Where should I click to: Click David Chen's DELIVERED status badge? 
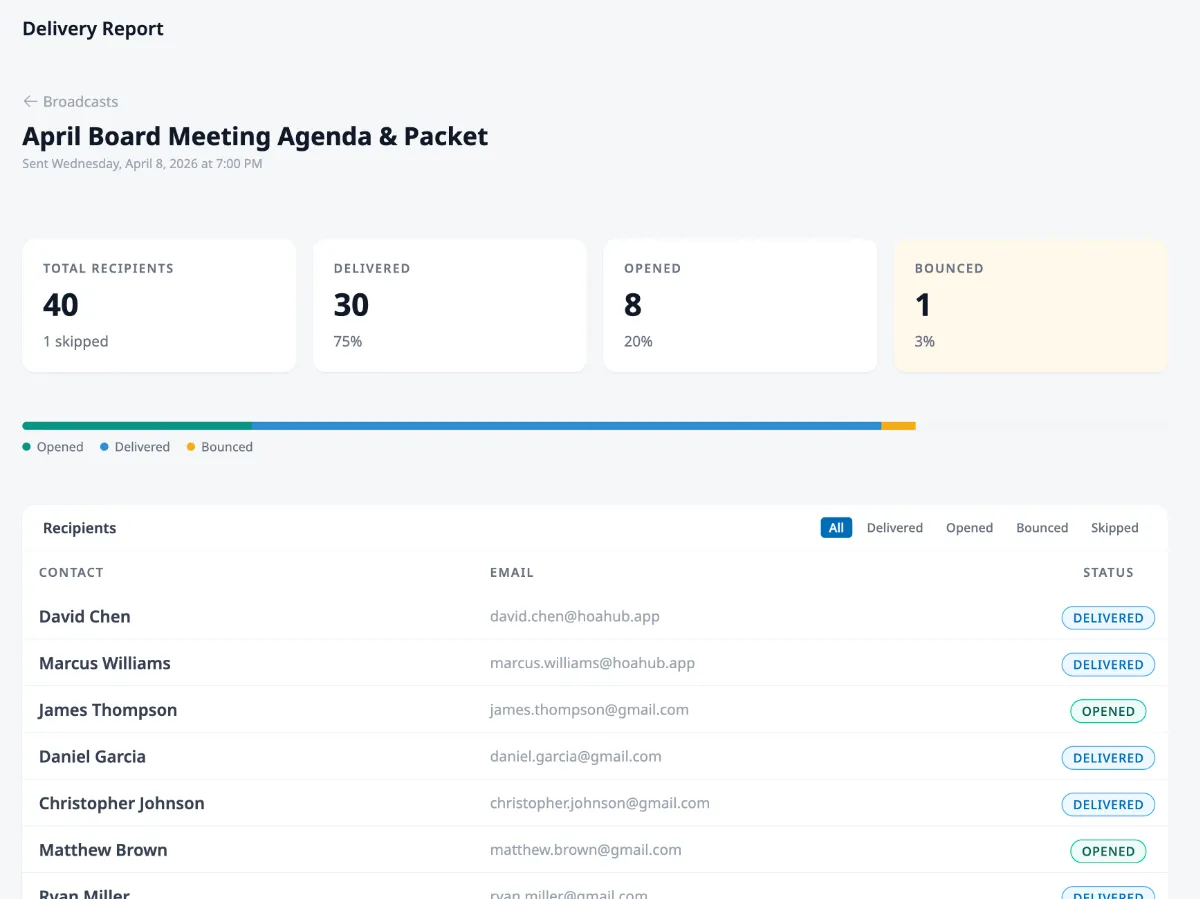(1108, 617)
